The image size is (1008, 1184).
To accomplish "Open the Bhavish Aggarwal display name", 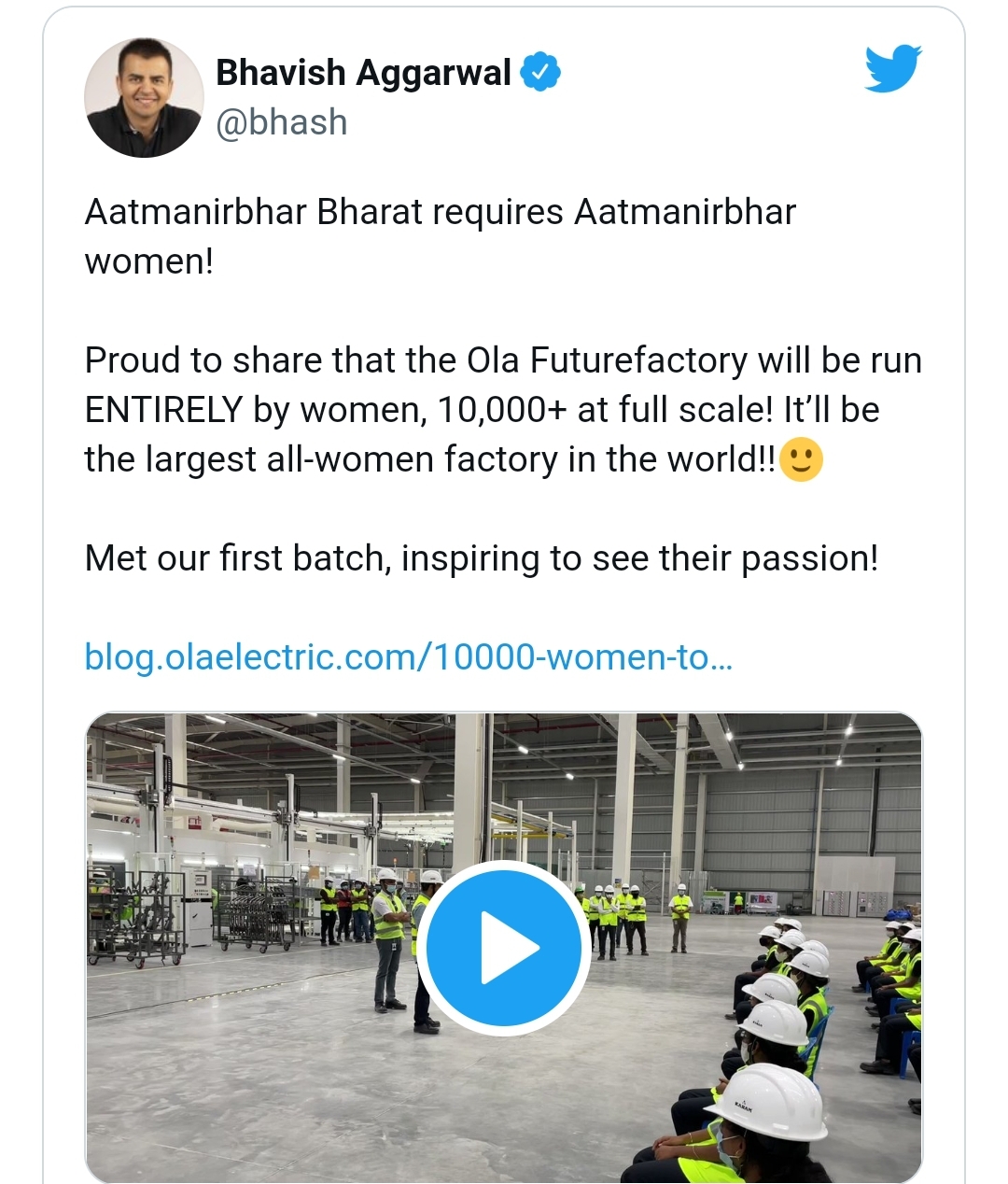I will click(x=363, y=72).
